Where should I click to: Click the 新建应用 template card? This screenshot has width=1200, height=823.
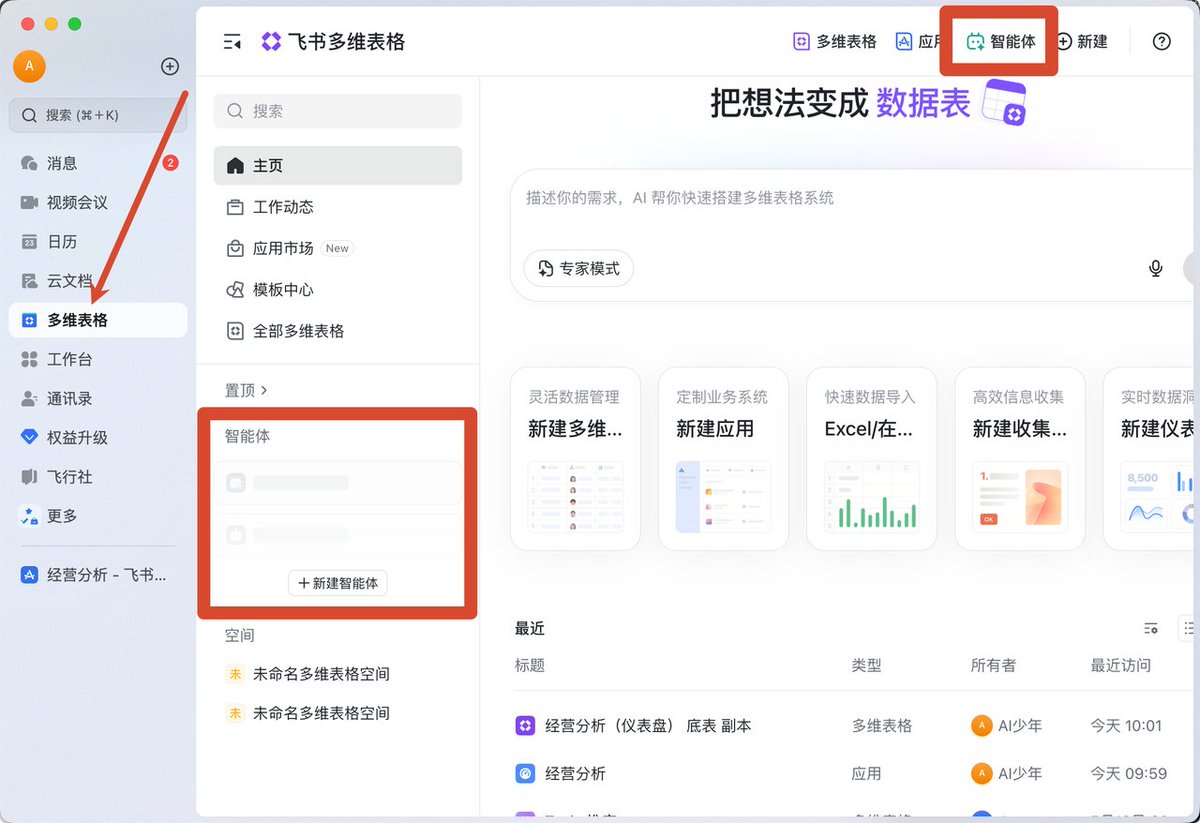click(723, 459)
